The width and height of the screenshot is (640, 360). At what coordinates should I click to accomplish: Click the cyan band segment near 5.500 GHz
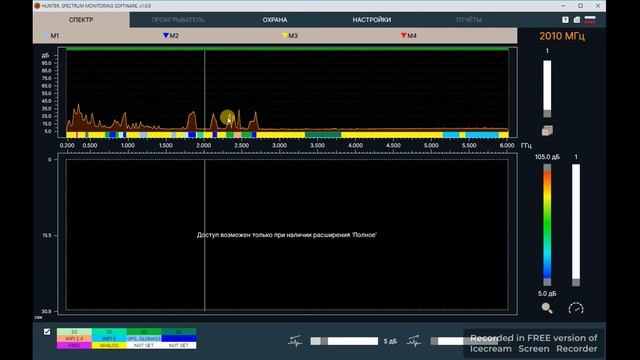click(x=482, y=135)
